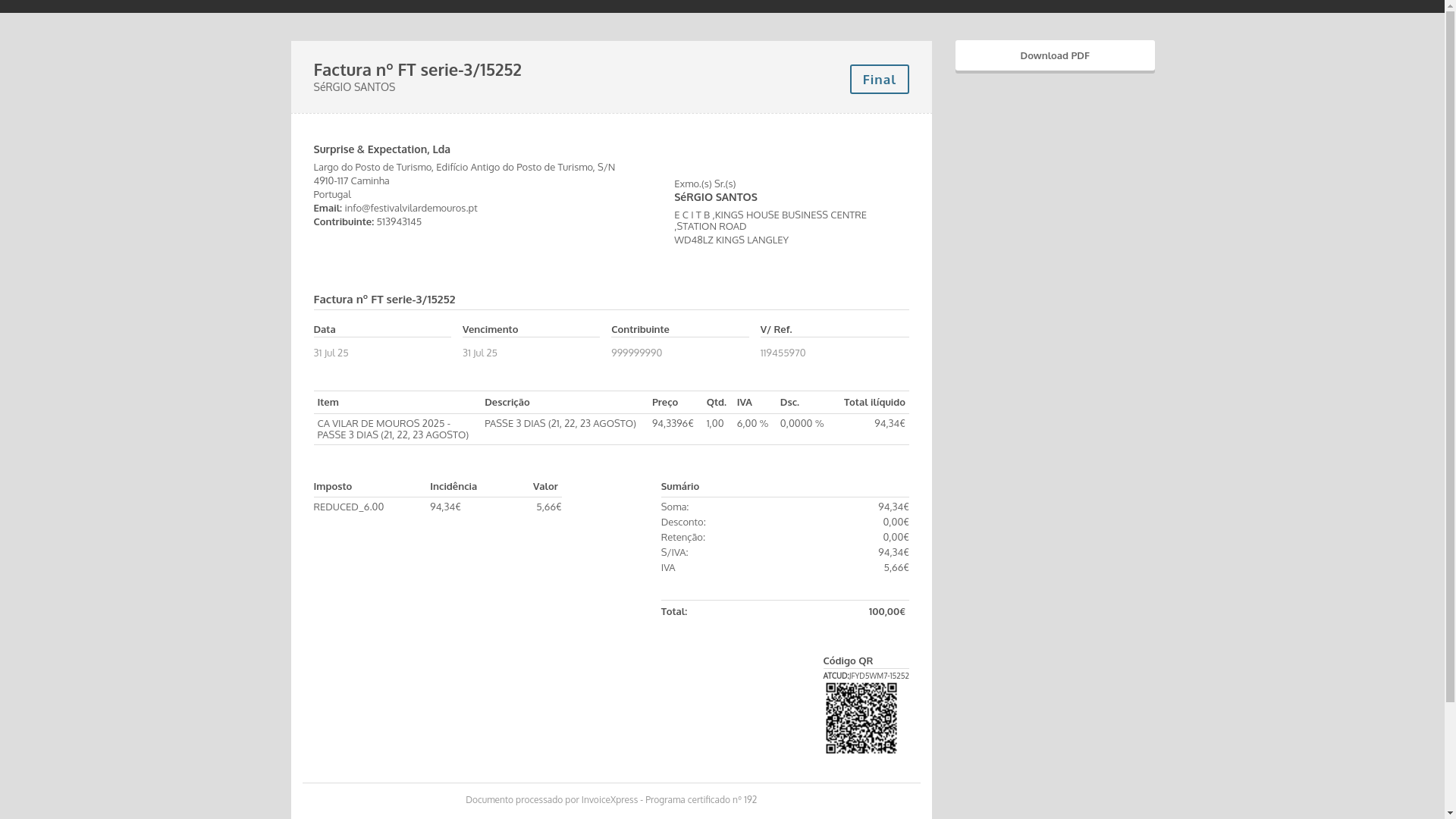1456x819 pixels.
Task: Click the Sumário section heading
Action: pos(679,487)
